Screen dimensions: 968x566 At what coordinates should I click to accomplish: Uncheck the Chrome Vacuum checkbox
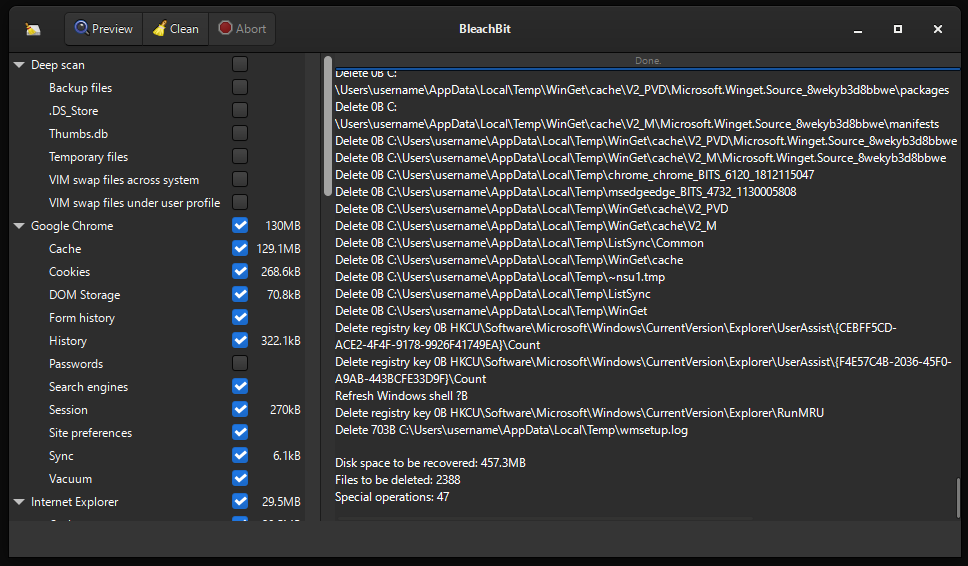tap(240, 478)
